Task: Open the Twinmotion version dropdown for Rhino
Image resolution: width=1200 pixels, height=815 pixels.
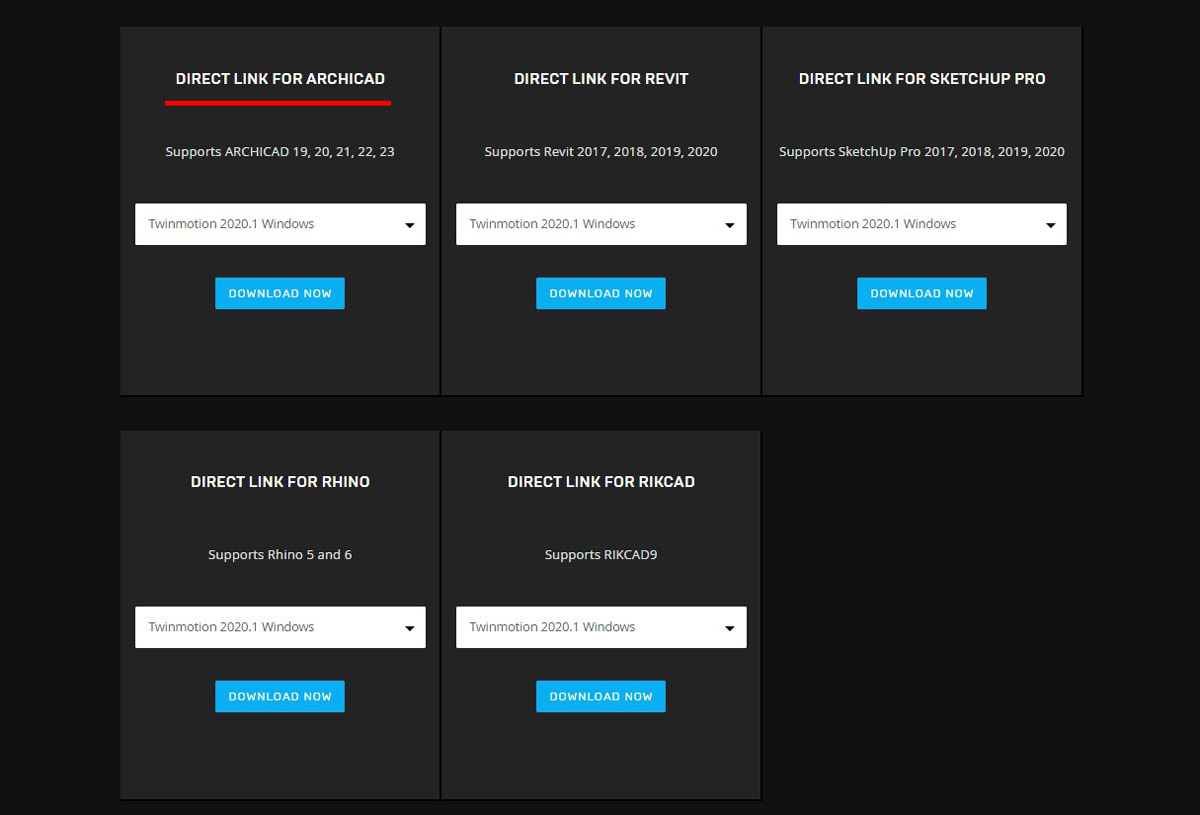Action: click(x=280, y=627)
